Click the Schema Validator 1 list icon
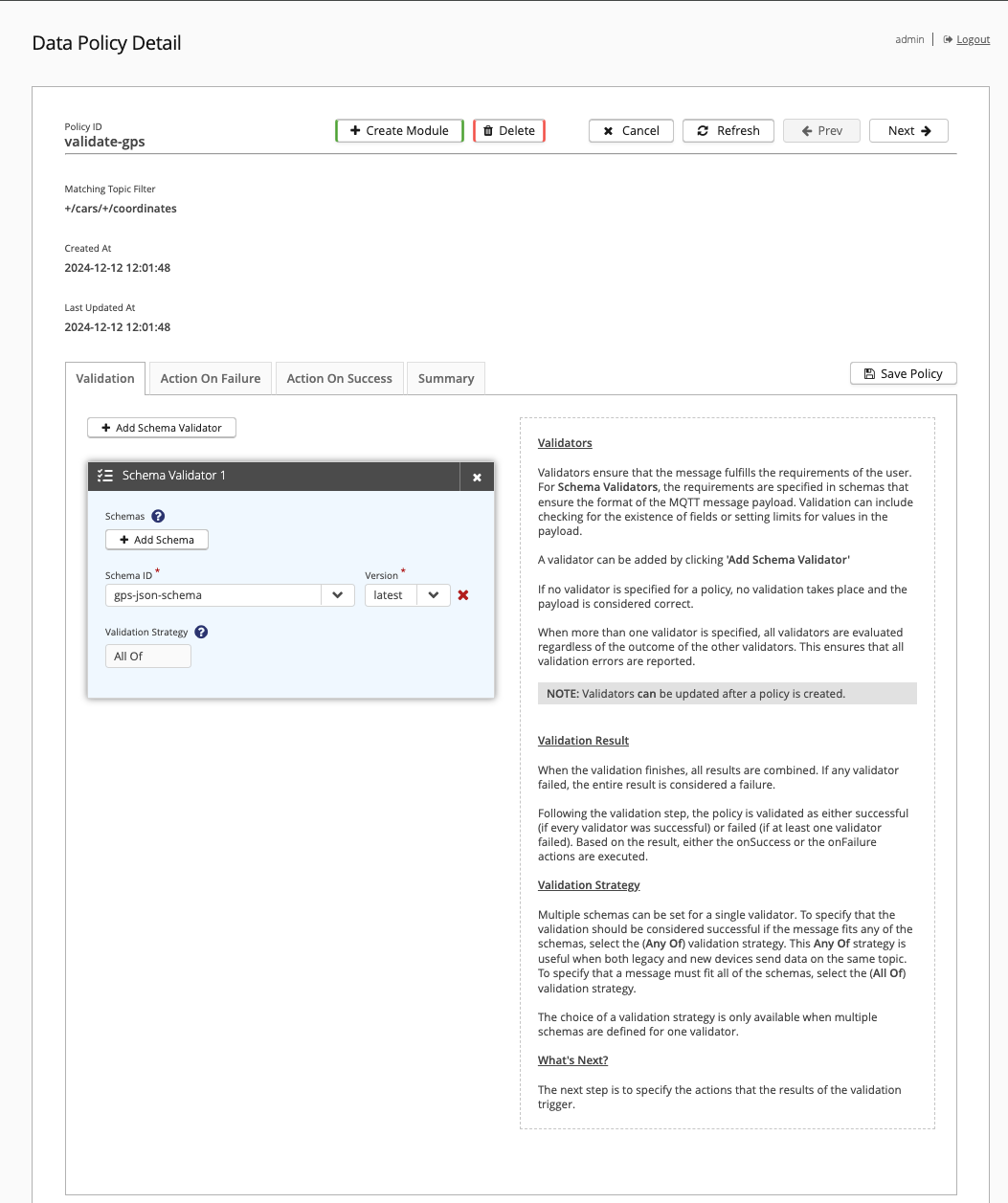 [x=105, y=476]
